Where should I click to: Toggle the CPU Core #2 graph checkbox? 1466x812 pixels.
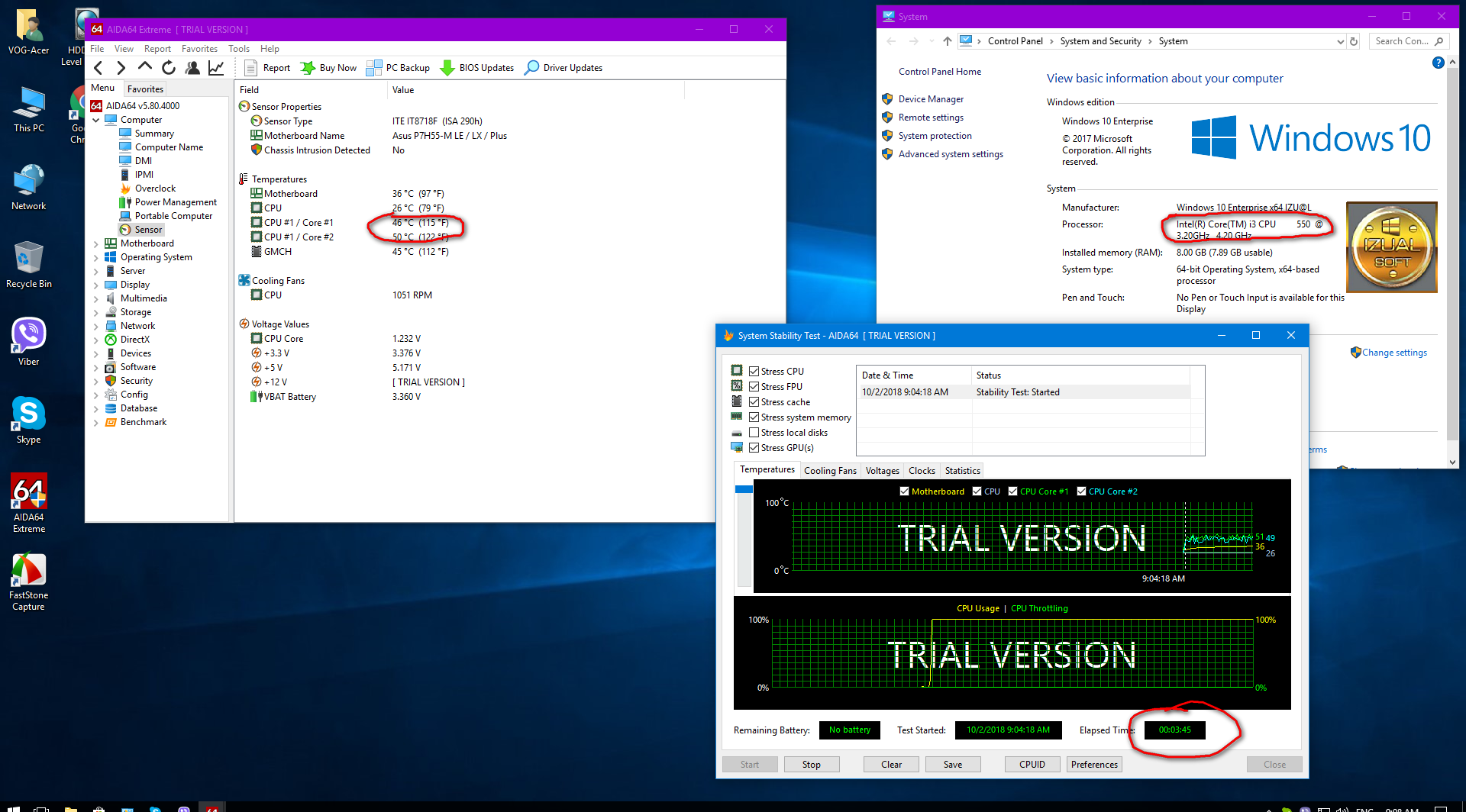[1081, 491]
